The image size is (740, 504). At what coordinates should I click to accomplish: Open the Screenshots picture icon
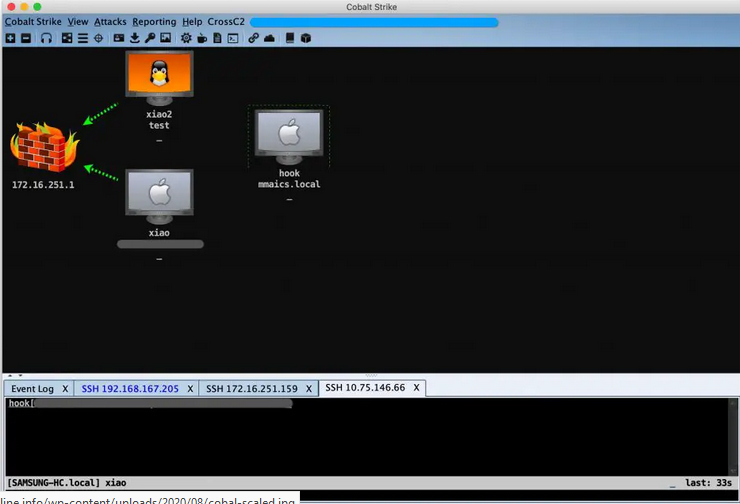(166, 38)
